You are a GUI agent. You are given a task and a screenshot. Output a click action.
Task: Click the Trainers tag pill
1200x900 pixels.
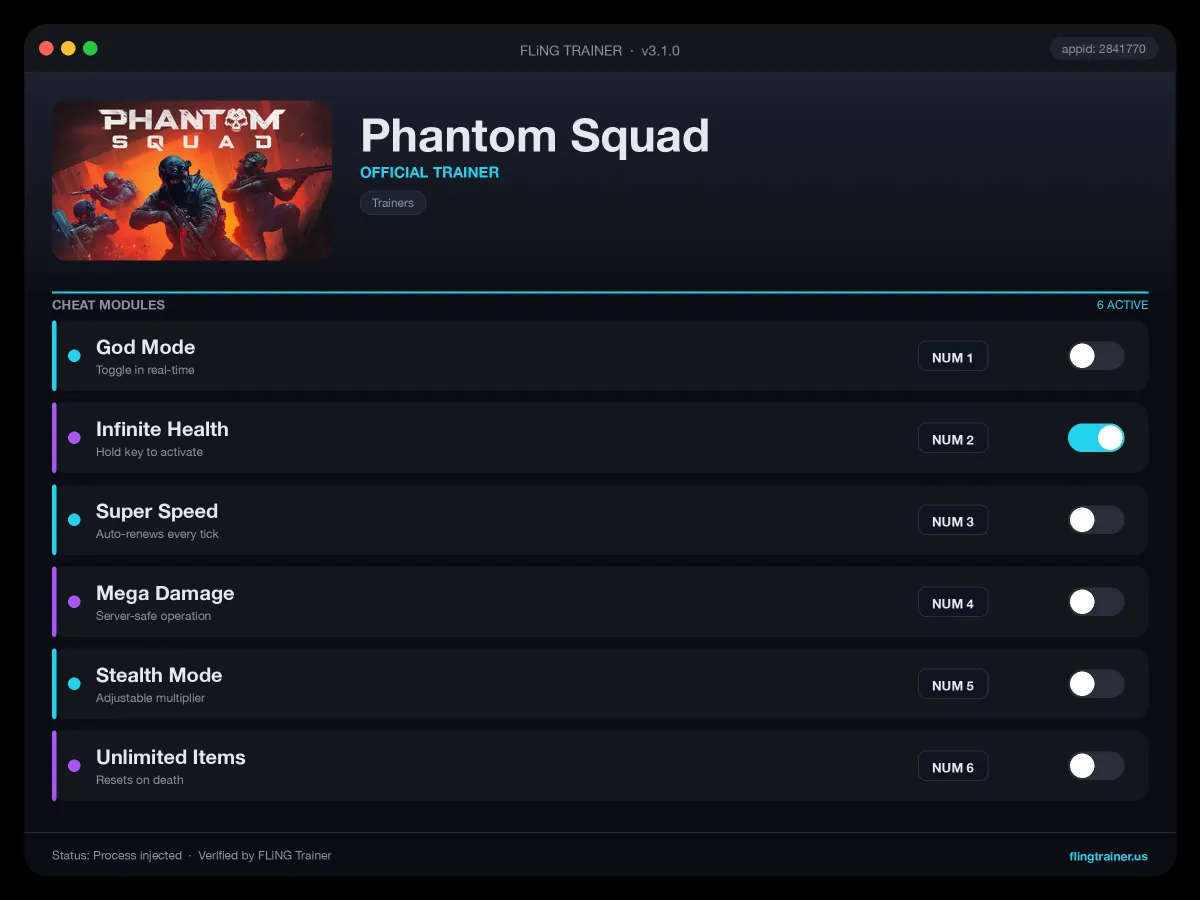tap(393, 203)
